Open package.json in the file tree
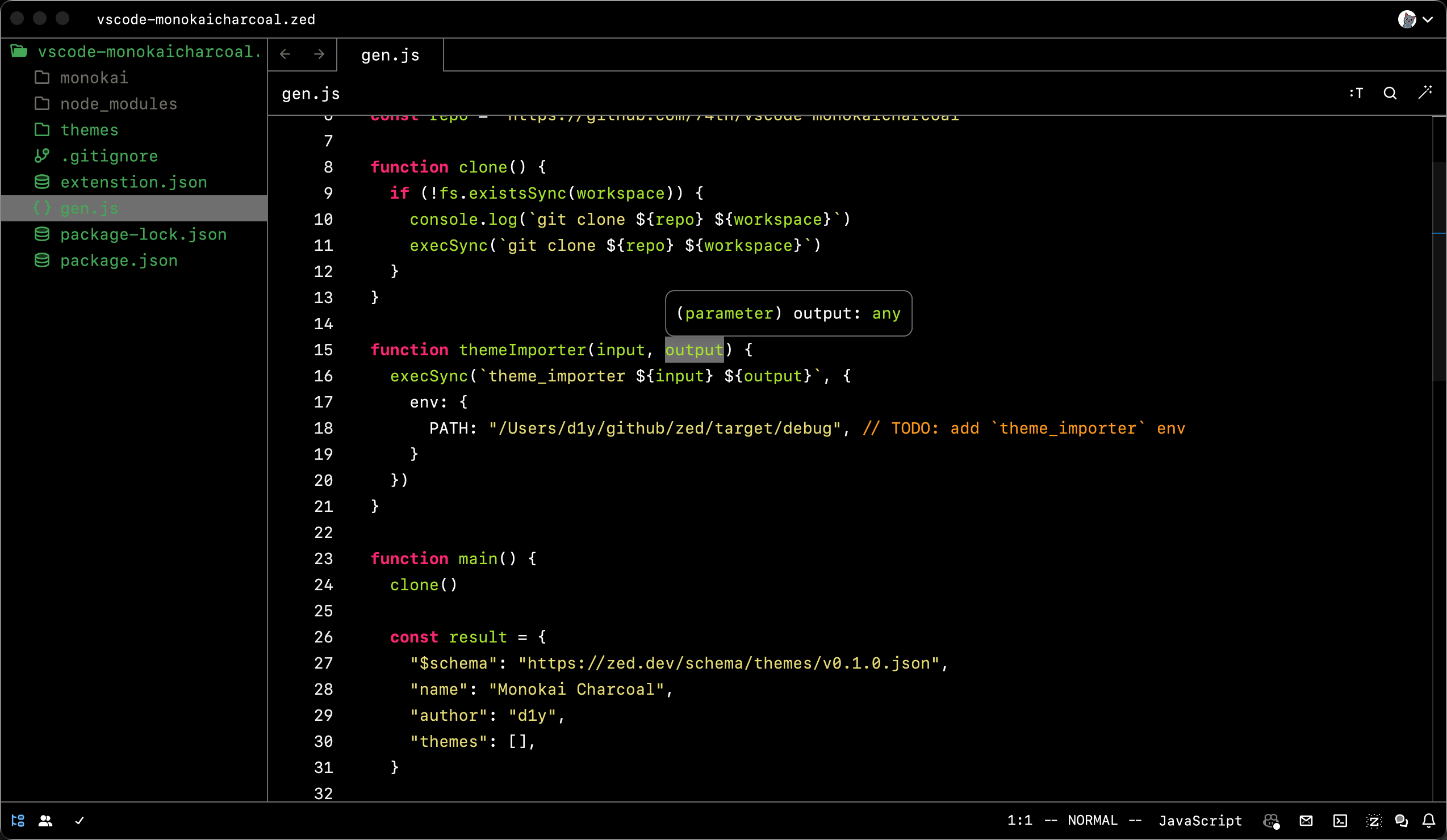This screenshot has height=840, width=1447. click(118, 261)
